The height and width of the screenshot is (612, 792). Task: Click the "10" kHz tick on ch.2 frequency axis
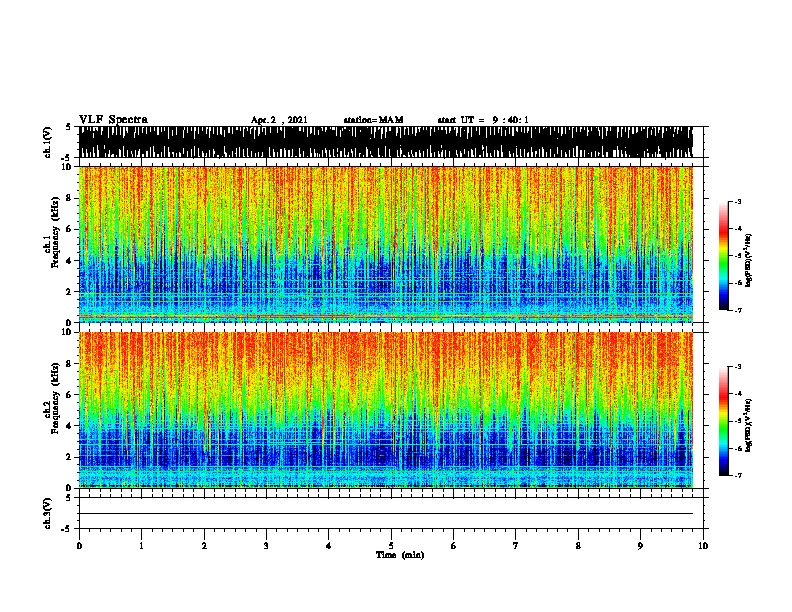[66, 333]
